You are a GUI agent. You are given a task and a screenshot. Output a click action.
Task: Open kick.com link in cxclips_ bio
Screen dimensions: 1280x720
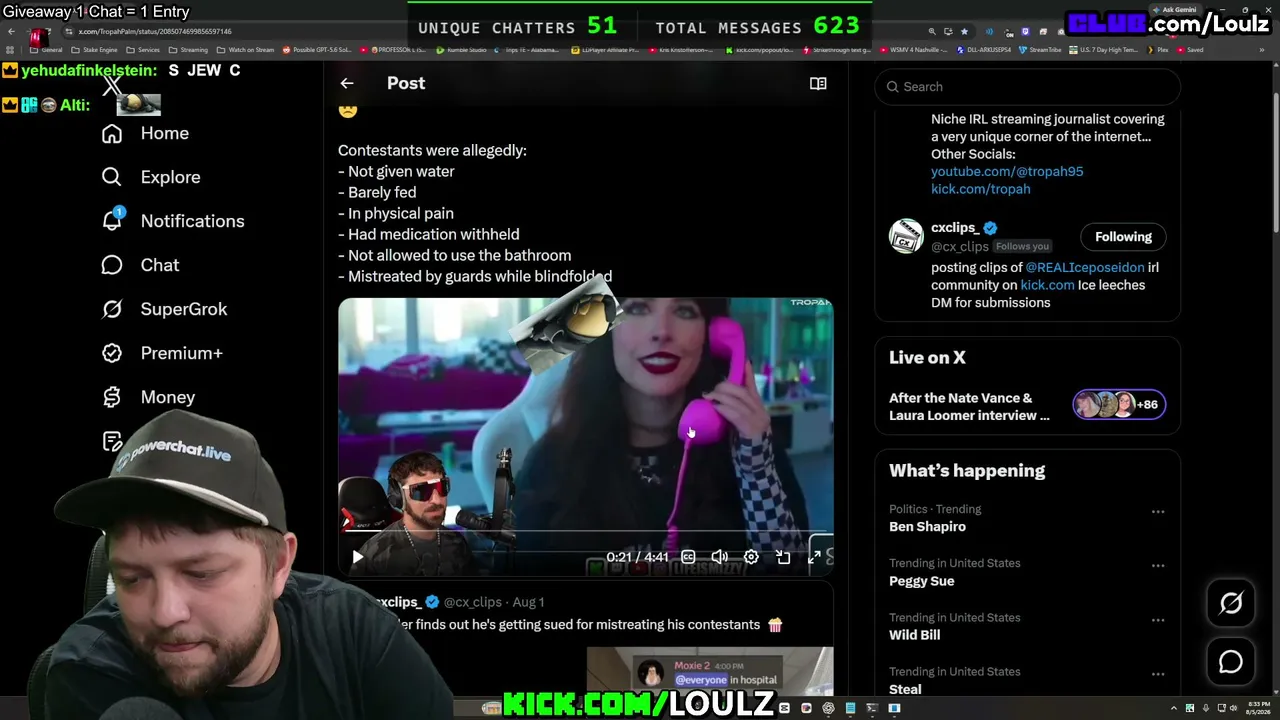click(1047, 285)
